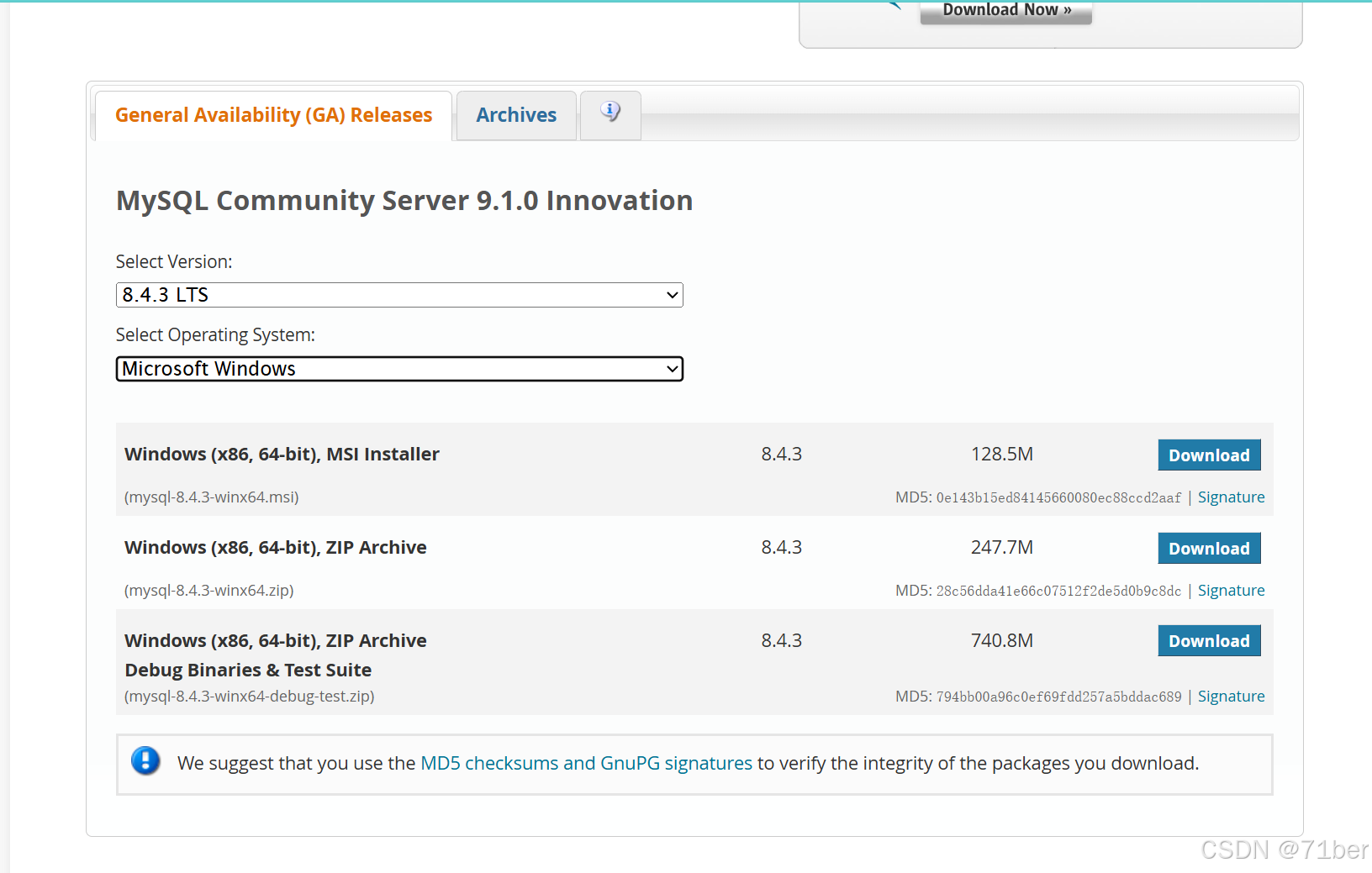Click the file name (mysql-8.4.3-winx64.zip)

[209, 591]
